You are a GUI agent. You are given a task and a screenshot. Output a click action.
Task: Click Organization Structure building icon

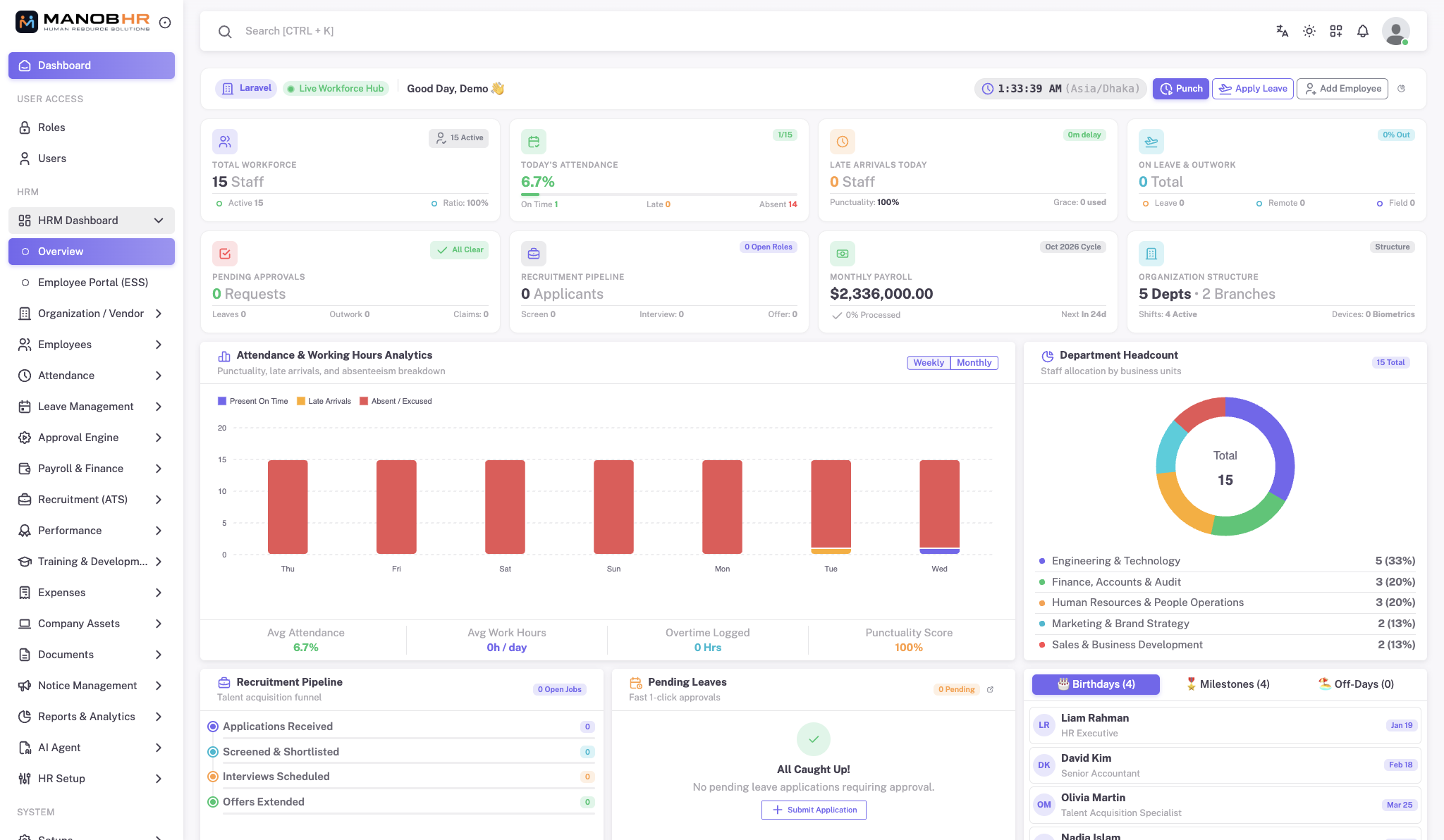click(x=1151, y=254)
